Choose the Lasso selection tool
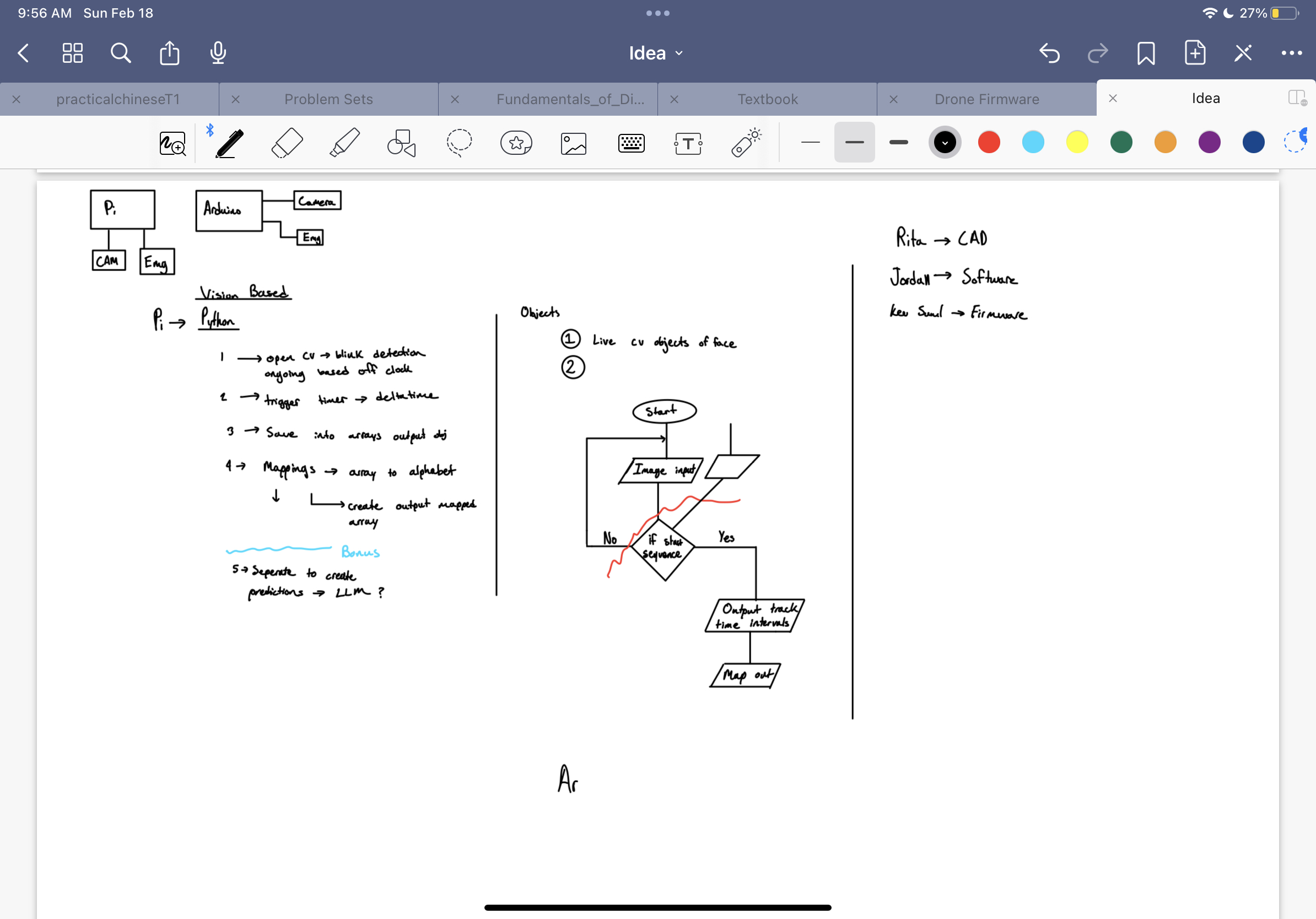 (459, 143)
